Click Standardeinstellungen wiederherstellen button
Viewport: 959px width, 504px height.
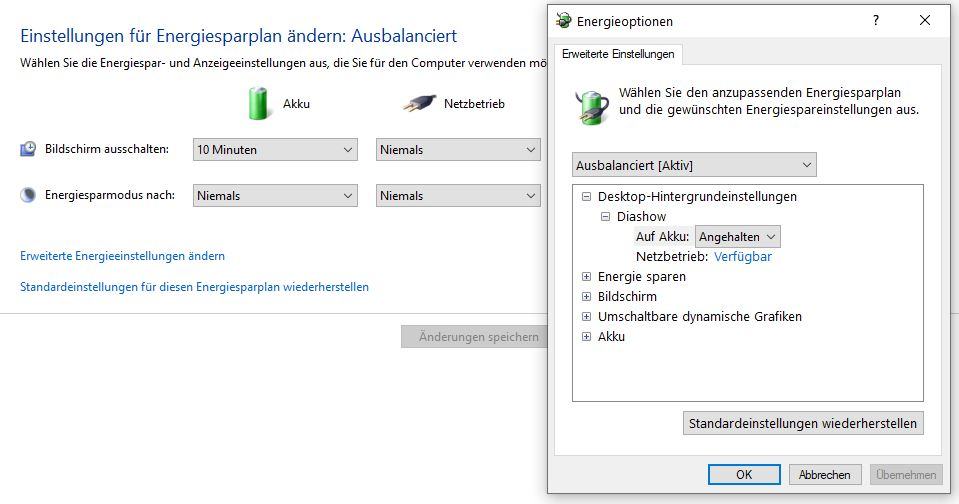(x=802, y=423)
